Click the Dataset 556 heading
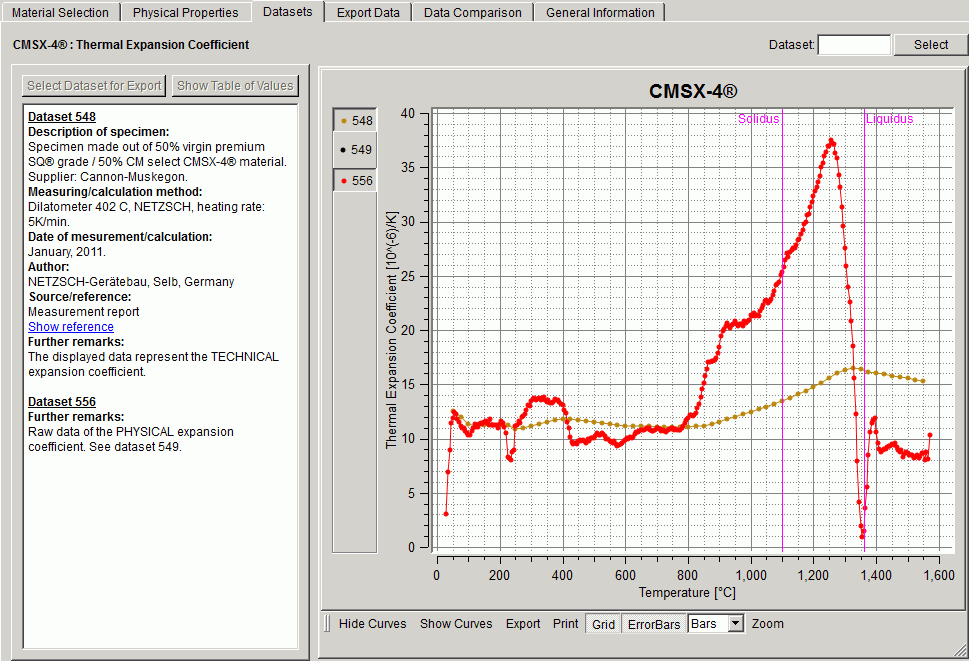969x661 pixels. [62, 402]
